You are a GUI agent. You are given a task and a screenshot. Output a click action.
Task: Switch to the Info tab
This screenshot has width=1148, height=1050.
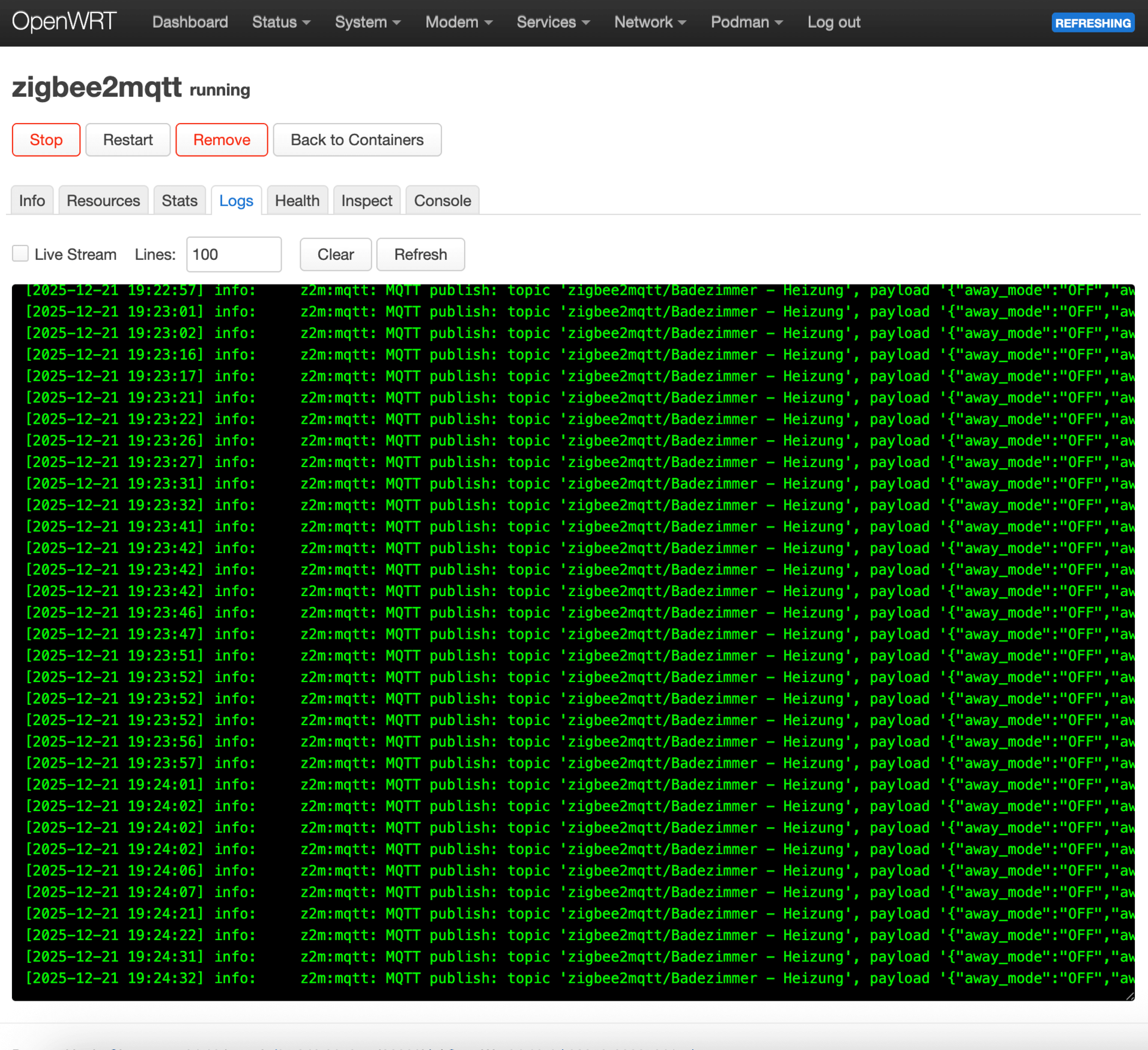coord(32,201)
